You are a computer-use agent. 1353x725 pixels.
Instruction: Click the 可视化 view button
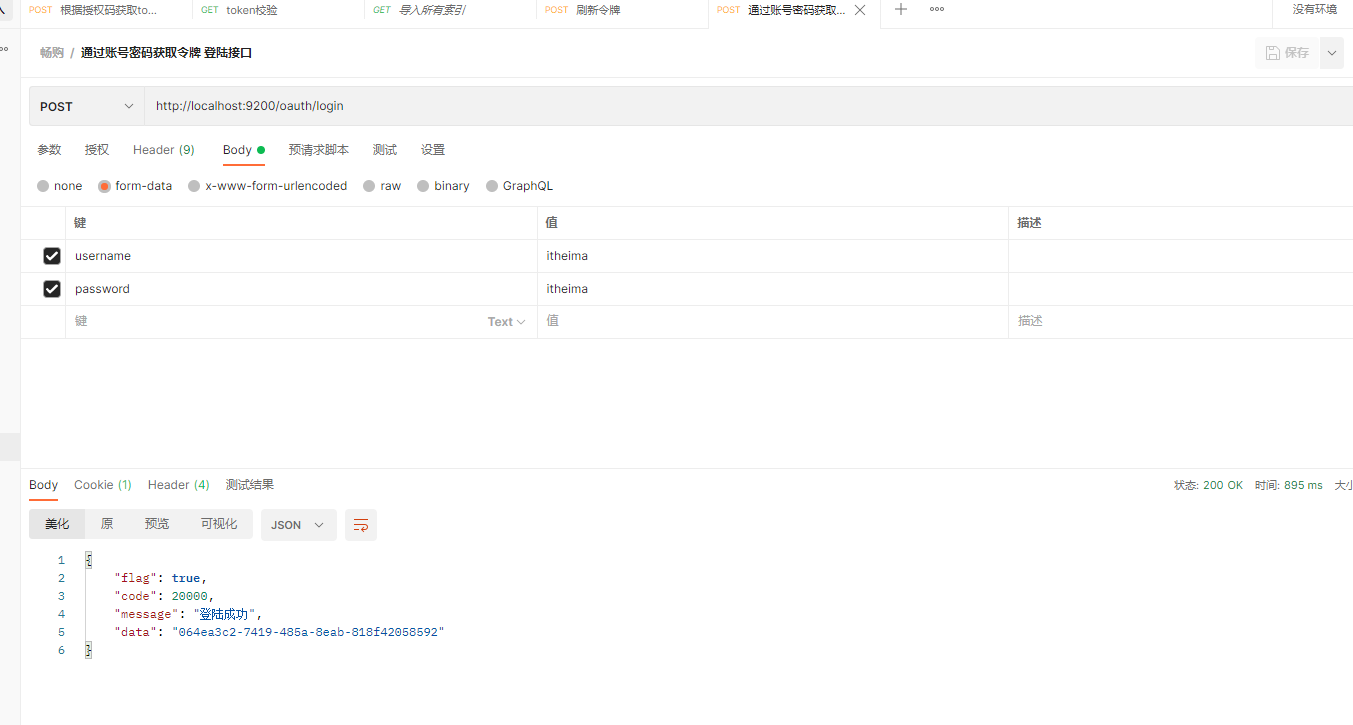click(x=219, y=524)
